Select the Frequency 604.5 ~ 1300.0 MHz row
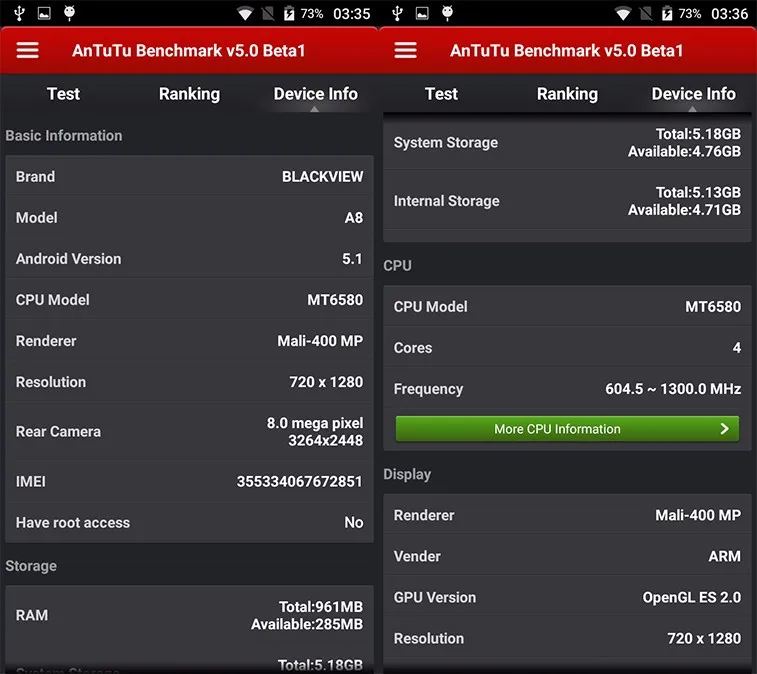The width and height of the screenshot is (757, 674). (567, 388)
